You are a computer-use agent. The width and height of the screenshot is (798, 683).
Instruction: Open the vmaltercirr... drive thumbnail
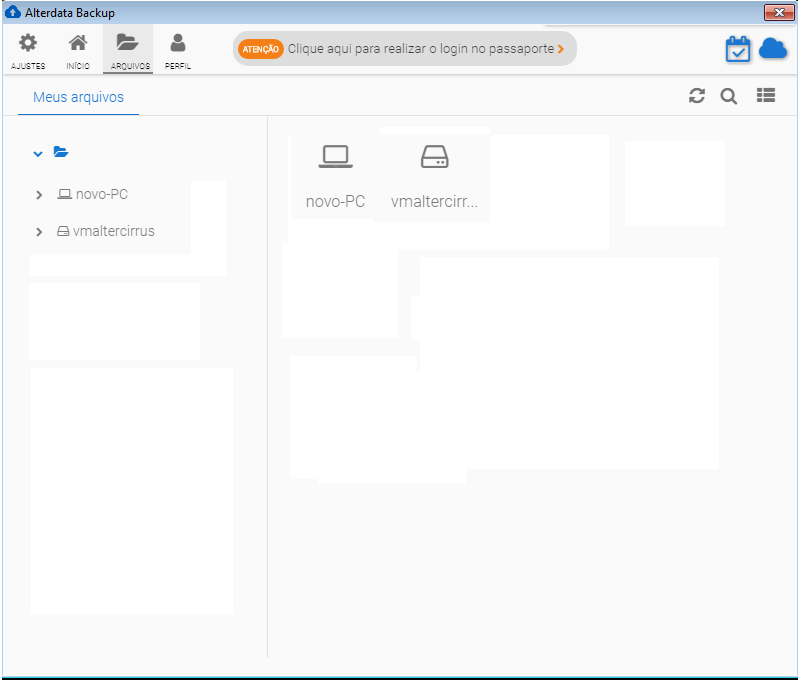(x=434, y=177)
